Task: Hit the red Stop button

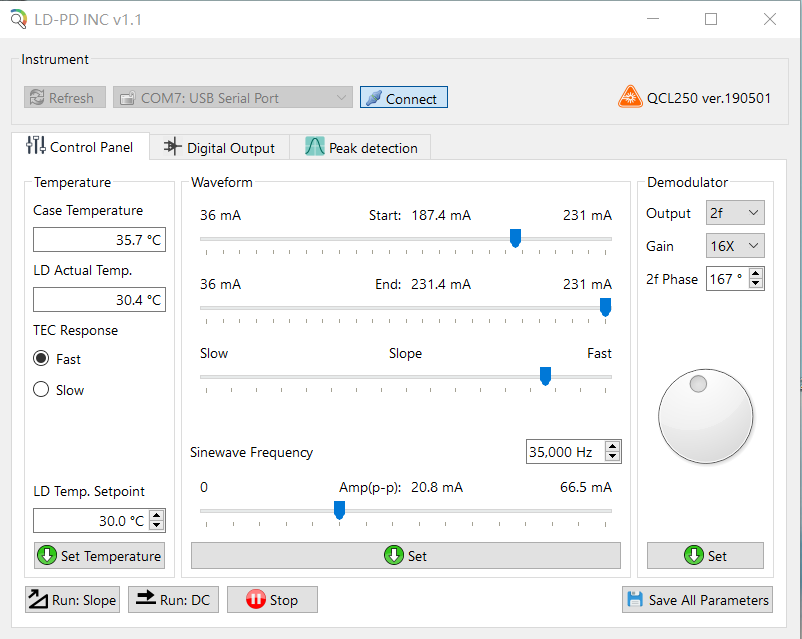Action: (272, 600)
